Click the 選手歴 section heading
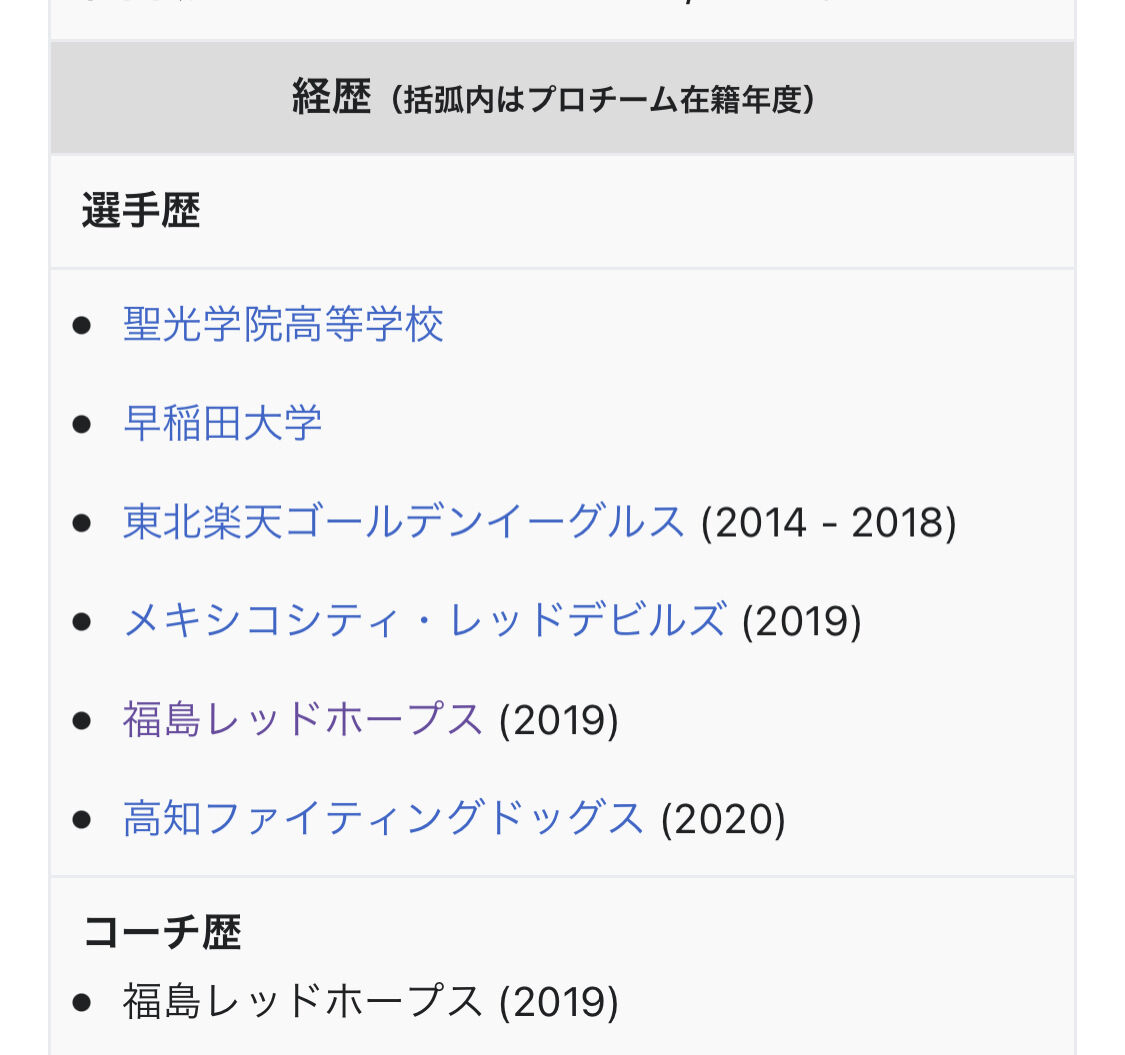 click(141, 210)
